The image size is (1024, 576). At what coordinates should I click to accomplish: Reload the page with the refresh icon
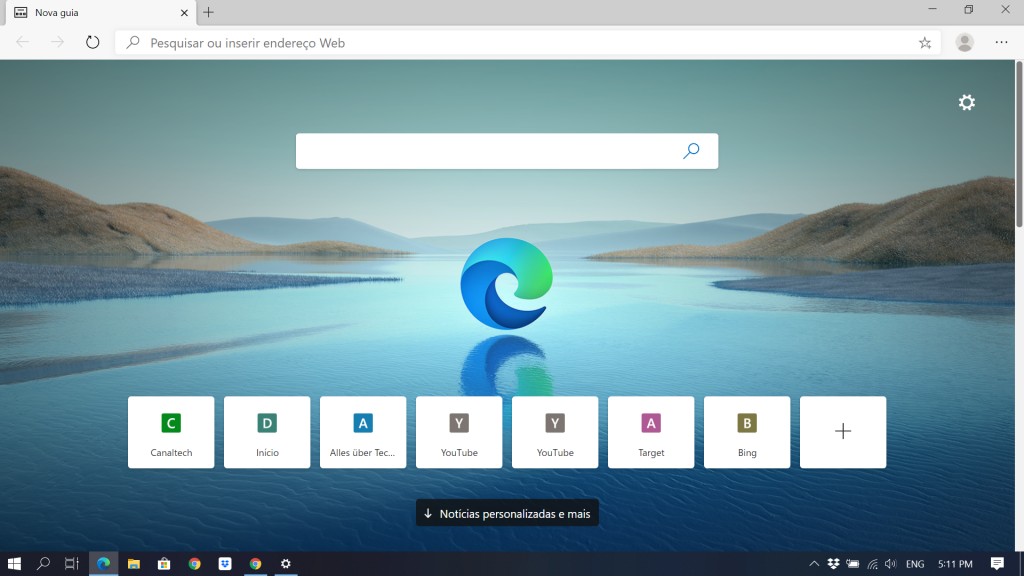click(93, 42)
